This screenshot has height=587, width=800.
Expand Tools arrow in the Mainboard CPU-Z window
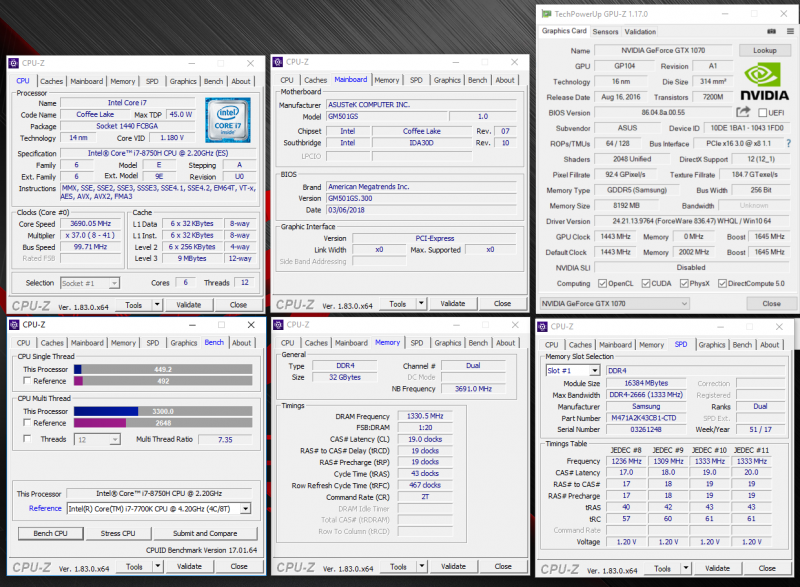click(421, 303)
